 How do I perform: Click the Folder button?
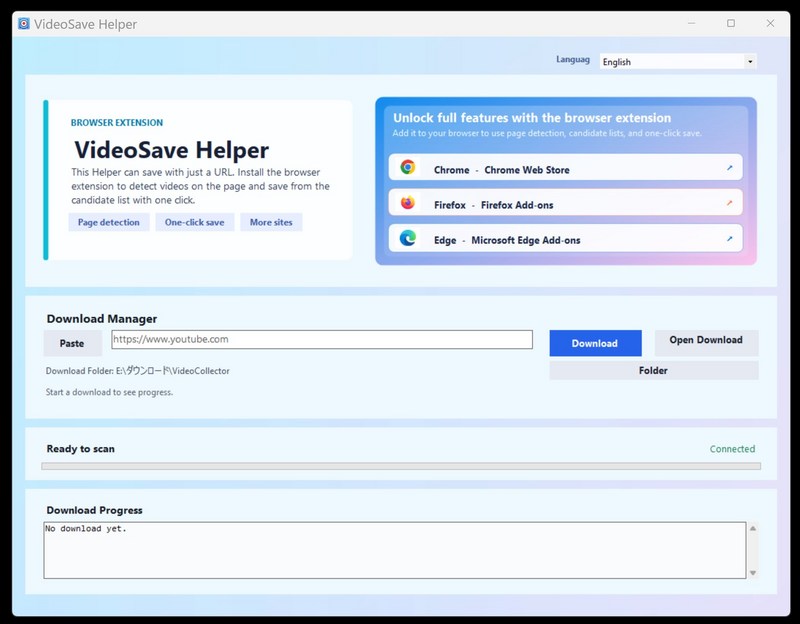click(654, 370)
